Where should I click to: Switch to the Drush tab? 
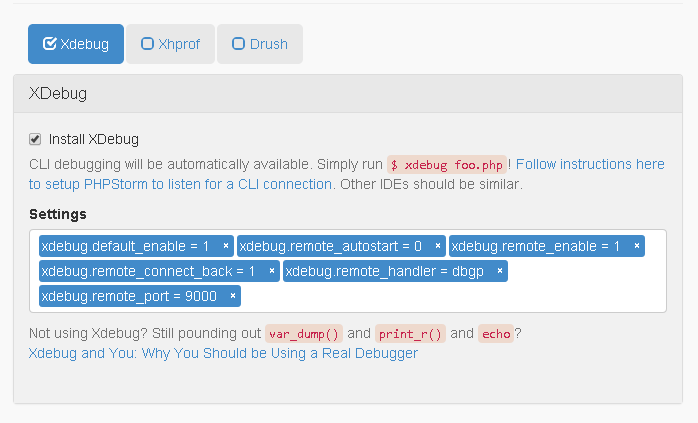coord(260,44)
